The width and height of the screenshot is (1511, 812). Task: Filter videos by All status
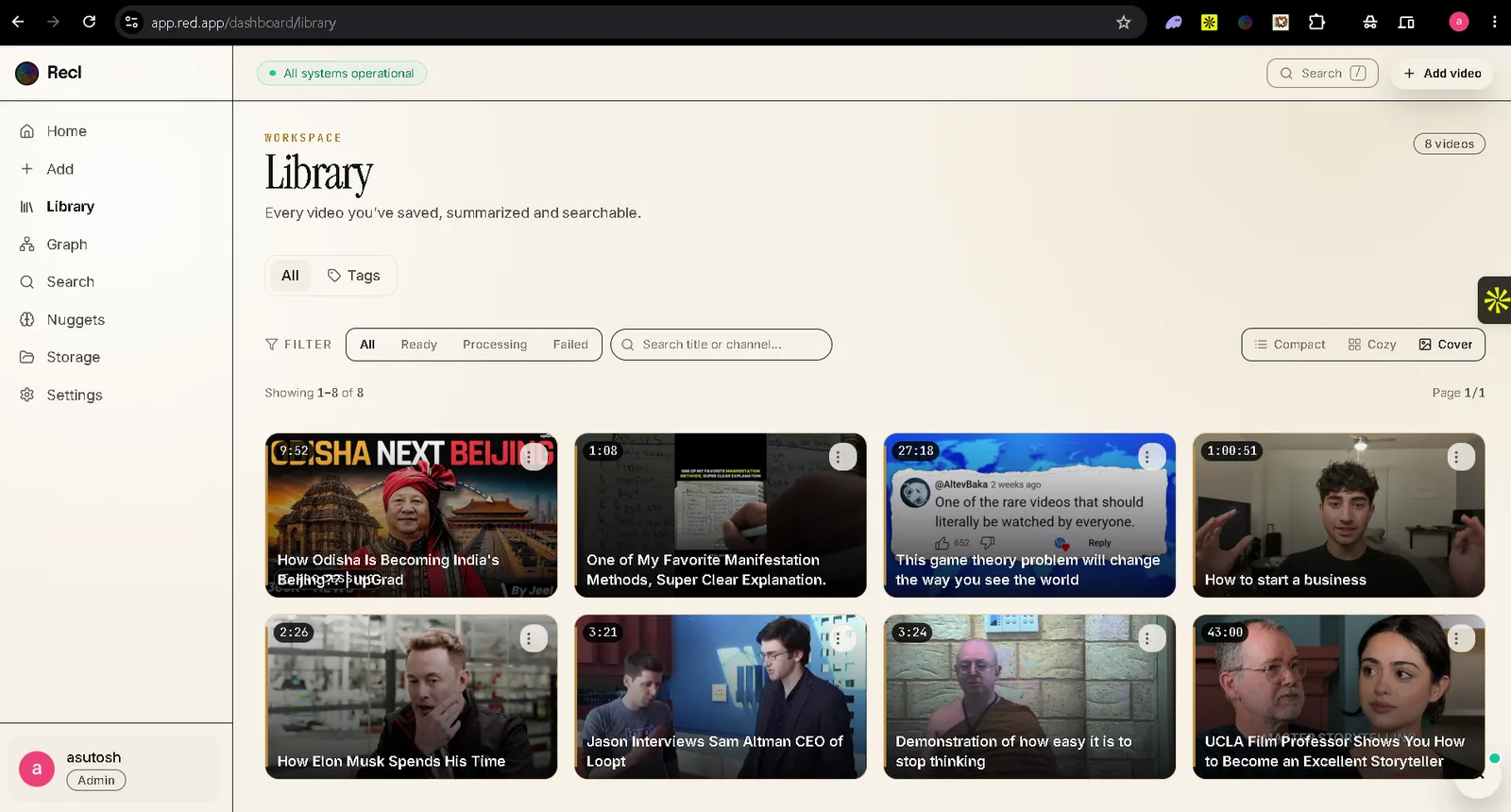367,345
